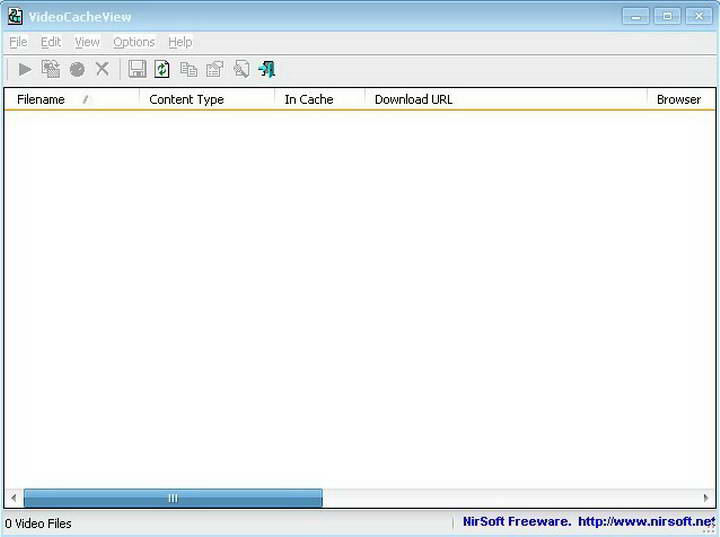This screenshot has width=720, height=537.
Task: Click the scroll left arrow
Action: (14, 498)
